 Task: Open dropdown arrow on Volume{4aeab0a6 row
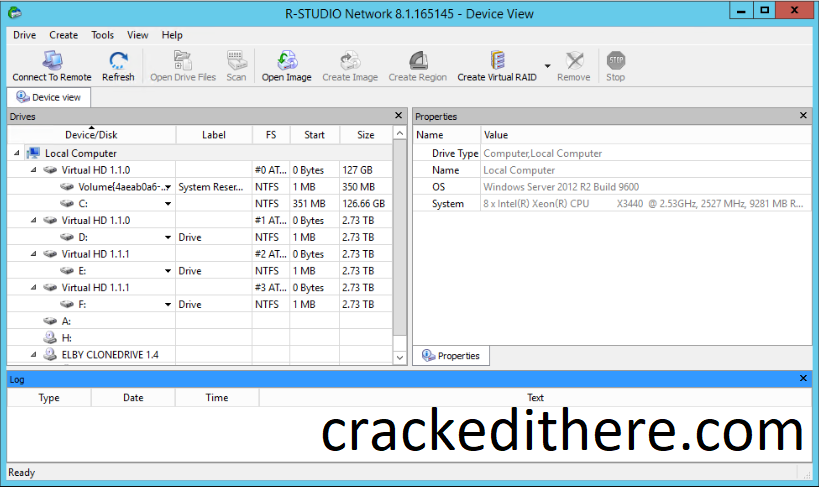(x=168, y=187)
